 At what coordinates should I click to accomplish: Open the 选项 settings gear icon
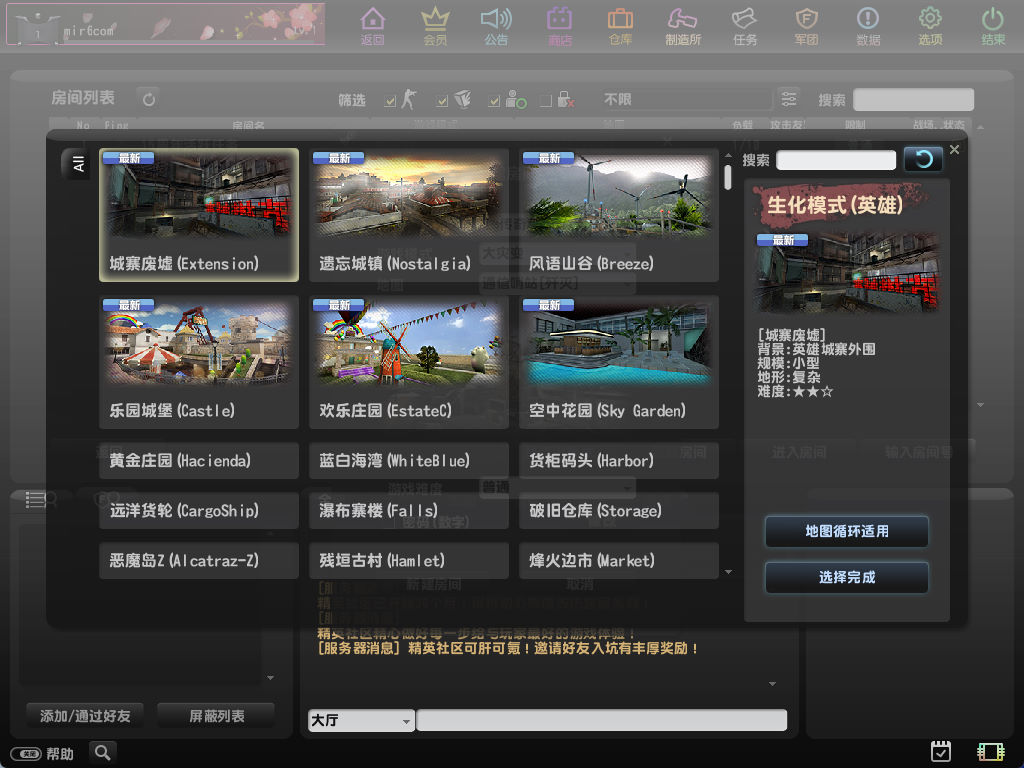point(930,26)
